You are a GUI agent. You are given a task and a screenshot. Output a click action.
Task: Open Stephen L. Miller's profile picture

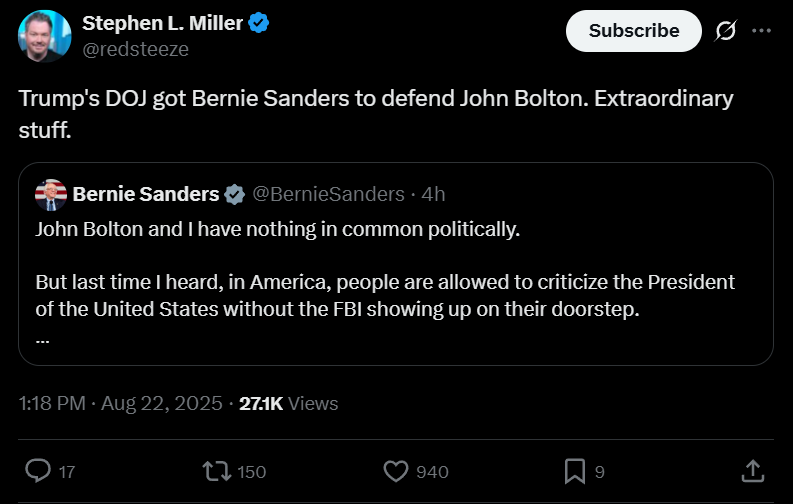44,36
